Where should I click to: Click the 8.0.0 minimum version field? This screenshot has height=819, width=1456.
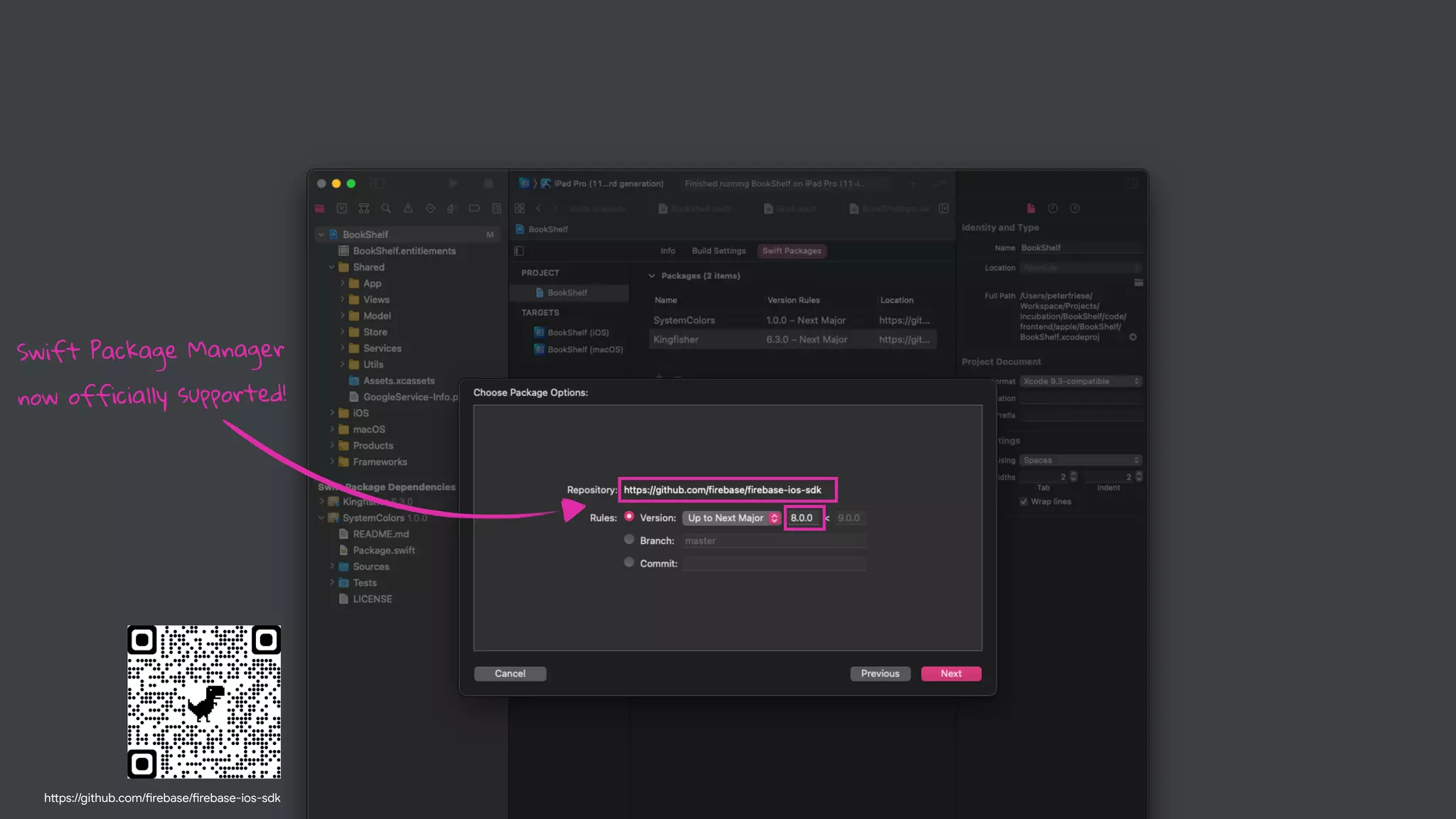tap(804, 518)
